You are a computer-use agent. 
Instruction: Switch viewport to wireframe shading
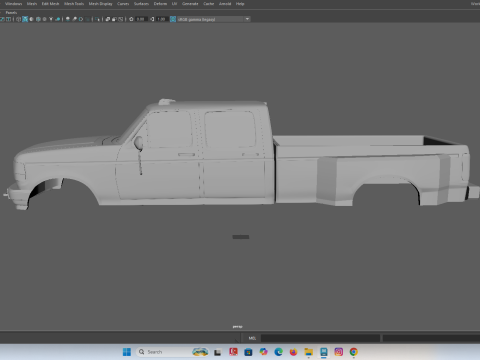click(x=18, y=19)
